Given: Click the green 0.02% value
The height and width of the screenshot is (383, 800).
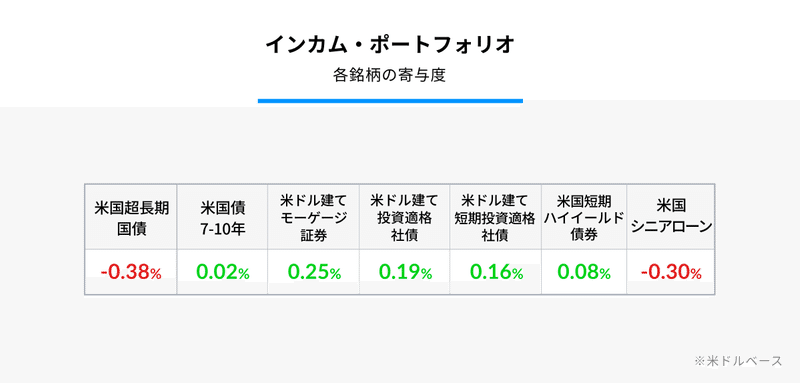Looking at the screenshot, I should pos(223,272).
